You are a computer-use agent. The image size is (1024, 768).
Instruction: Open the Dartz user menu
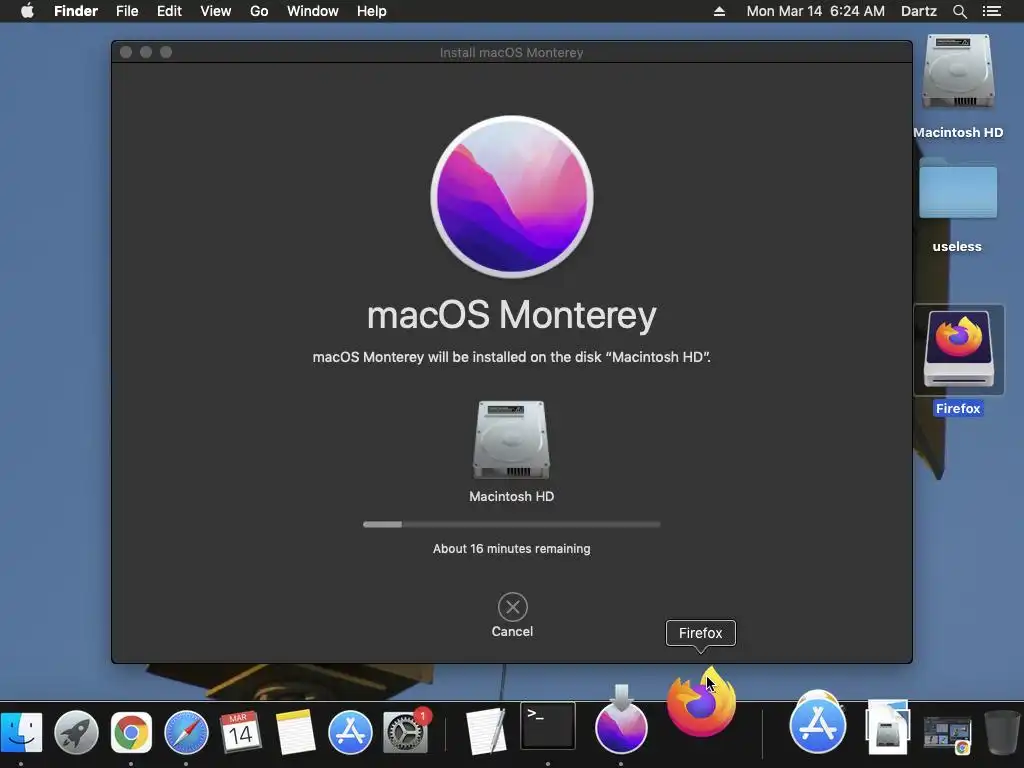919,11
